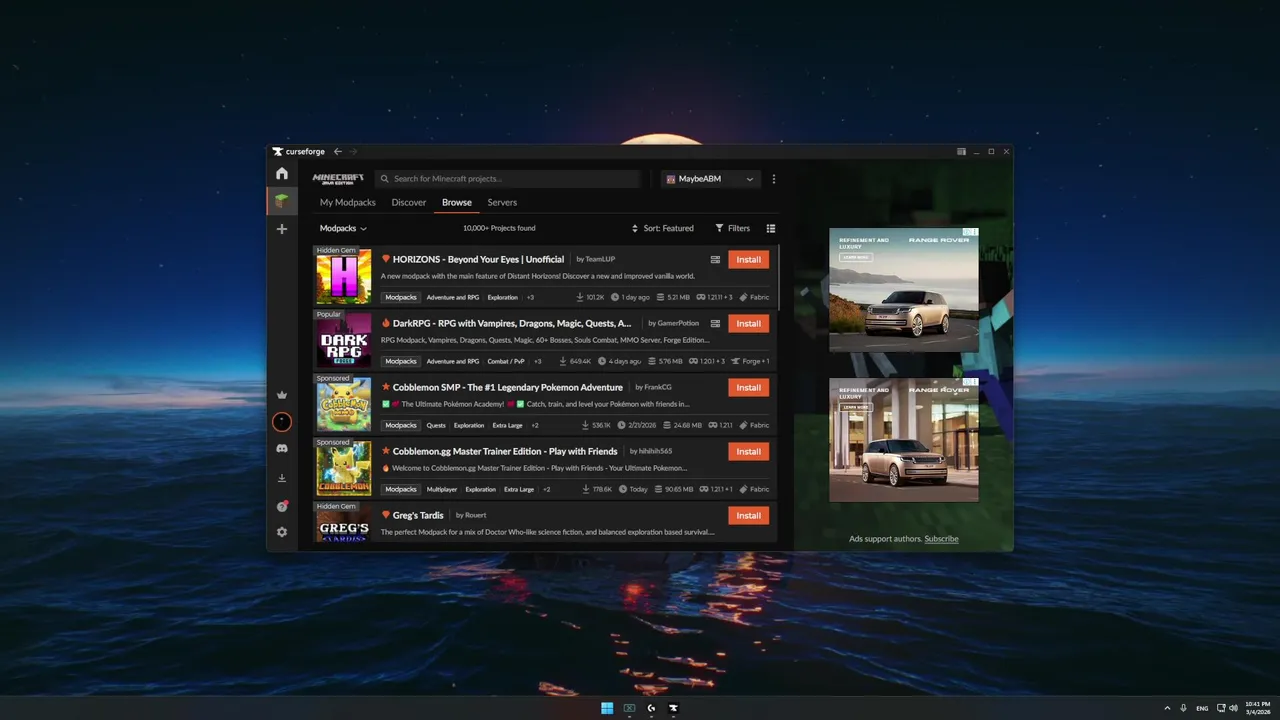
Task: Open server pack icon for DarkRPG modpack
Action: 715,323
